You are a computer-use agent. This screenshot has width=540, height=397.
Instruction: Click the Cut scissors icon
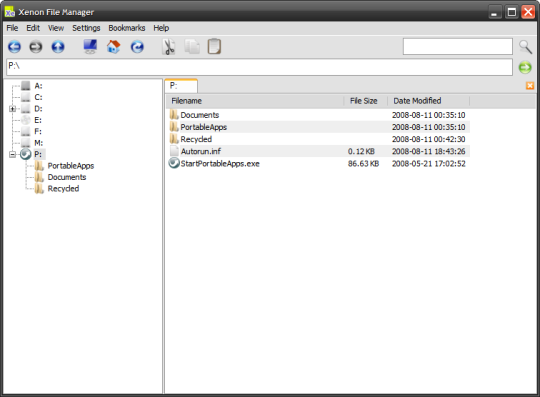(169, 47)
